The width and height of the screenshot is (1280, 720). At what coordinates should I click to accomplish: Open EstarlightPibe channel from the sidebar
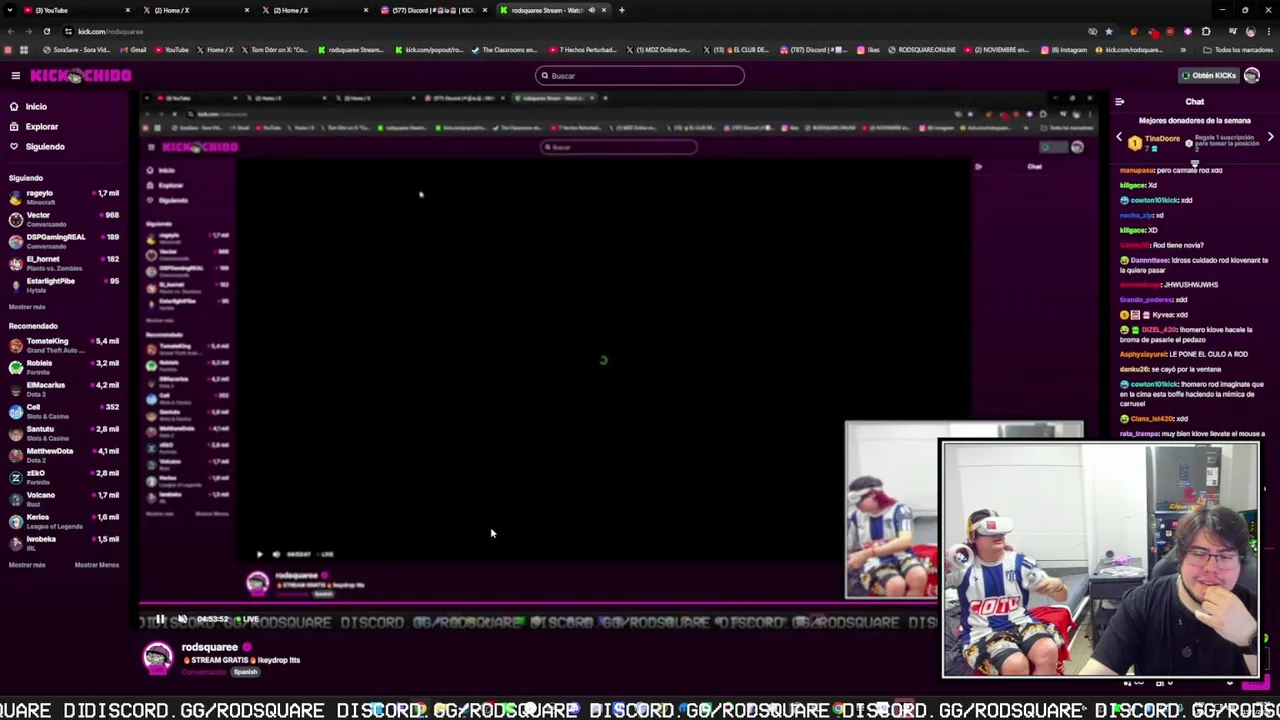tap(64, 285)
